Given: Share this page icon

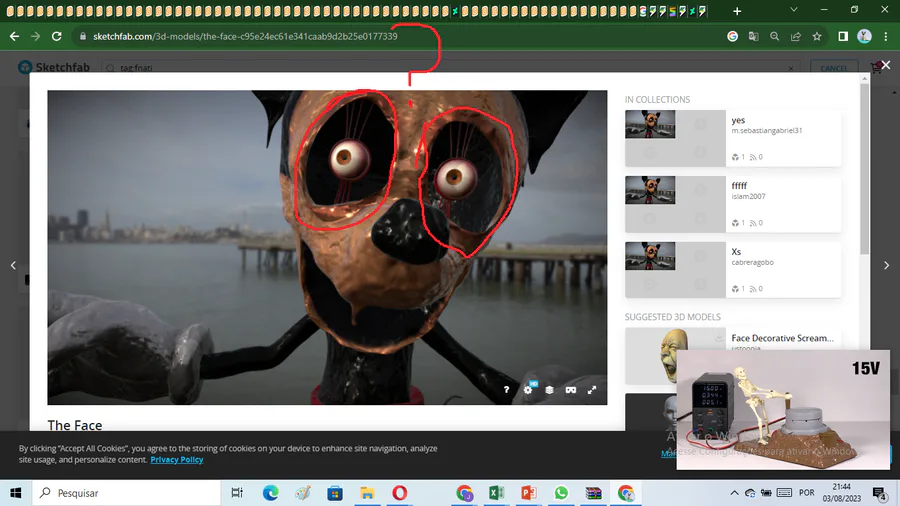Looking at the screenshot, I should 796,36.
